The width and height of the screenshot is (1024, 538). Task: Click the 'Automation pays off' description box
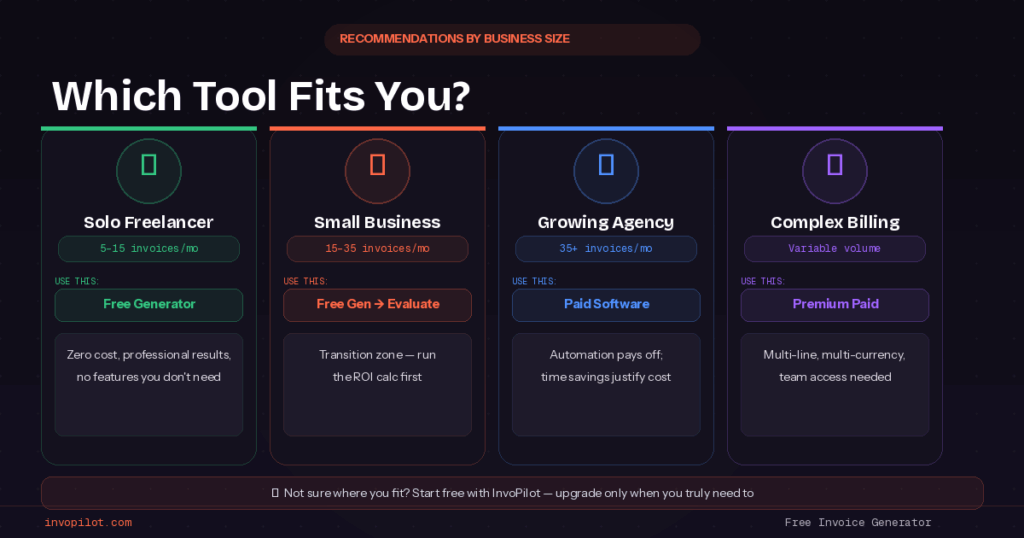(606, 384)
